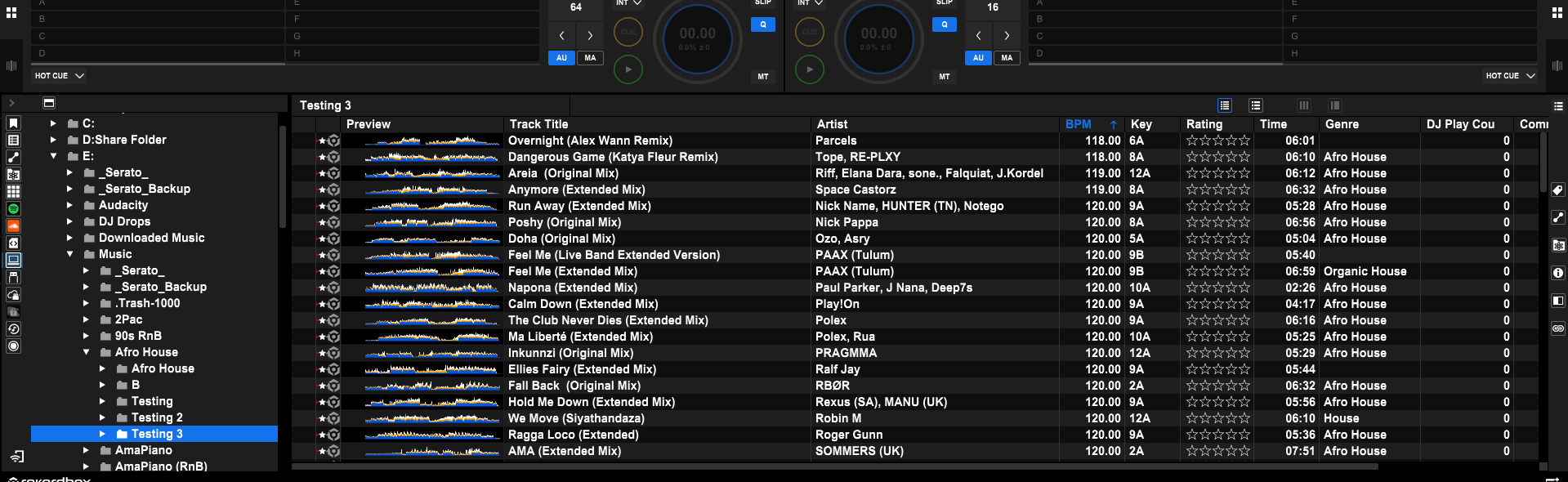The image size is (1568, 482).
Task: Double the right deck beat loop size
Action: 1007,35
